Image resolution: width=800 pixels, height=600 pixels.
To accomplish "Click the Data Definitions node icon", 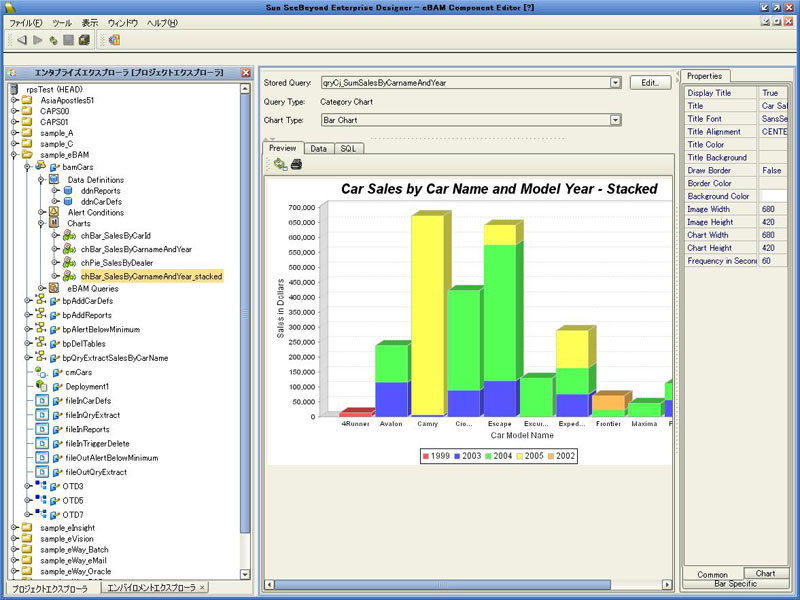I will (x=54, y=180).
